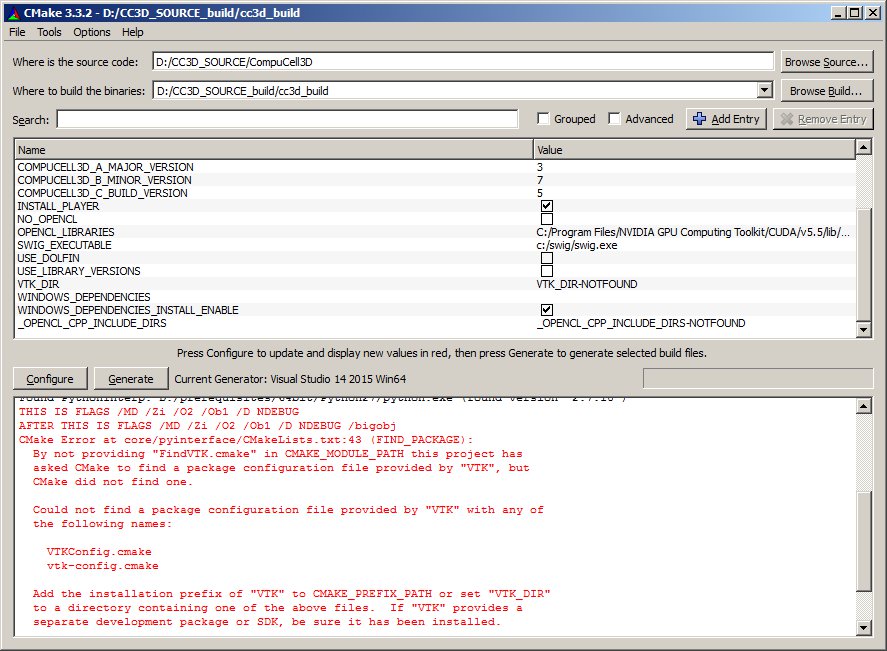Click the Add Entry plus button
The image size is (887, 651).
[727, 119]
